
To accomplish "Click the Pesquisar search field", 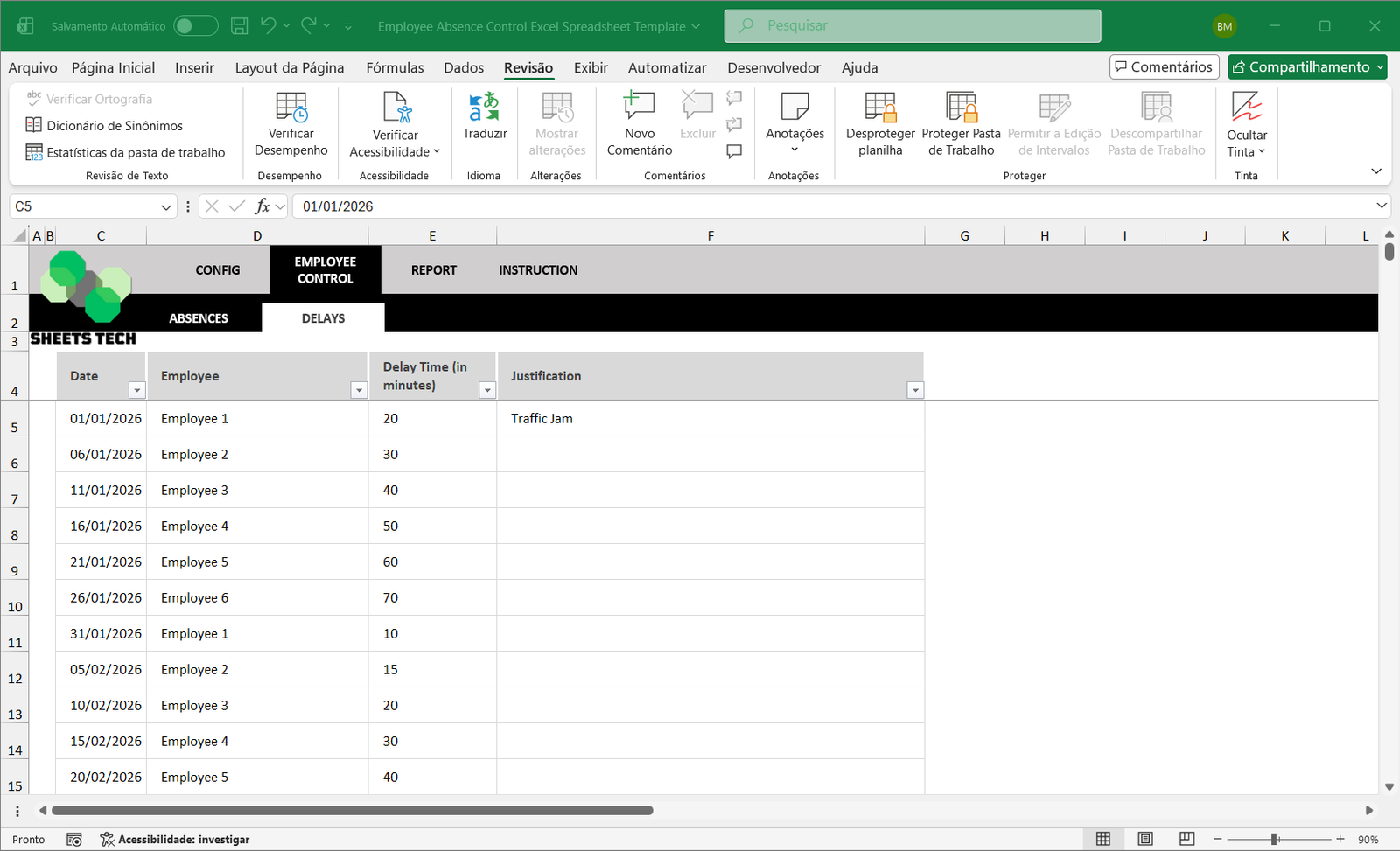I will (x=913, y=26).
